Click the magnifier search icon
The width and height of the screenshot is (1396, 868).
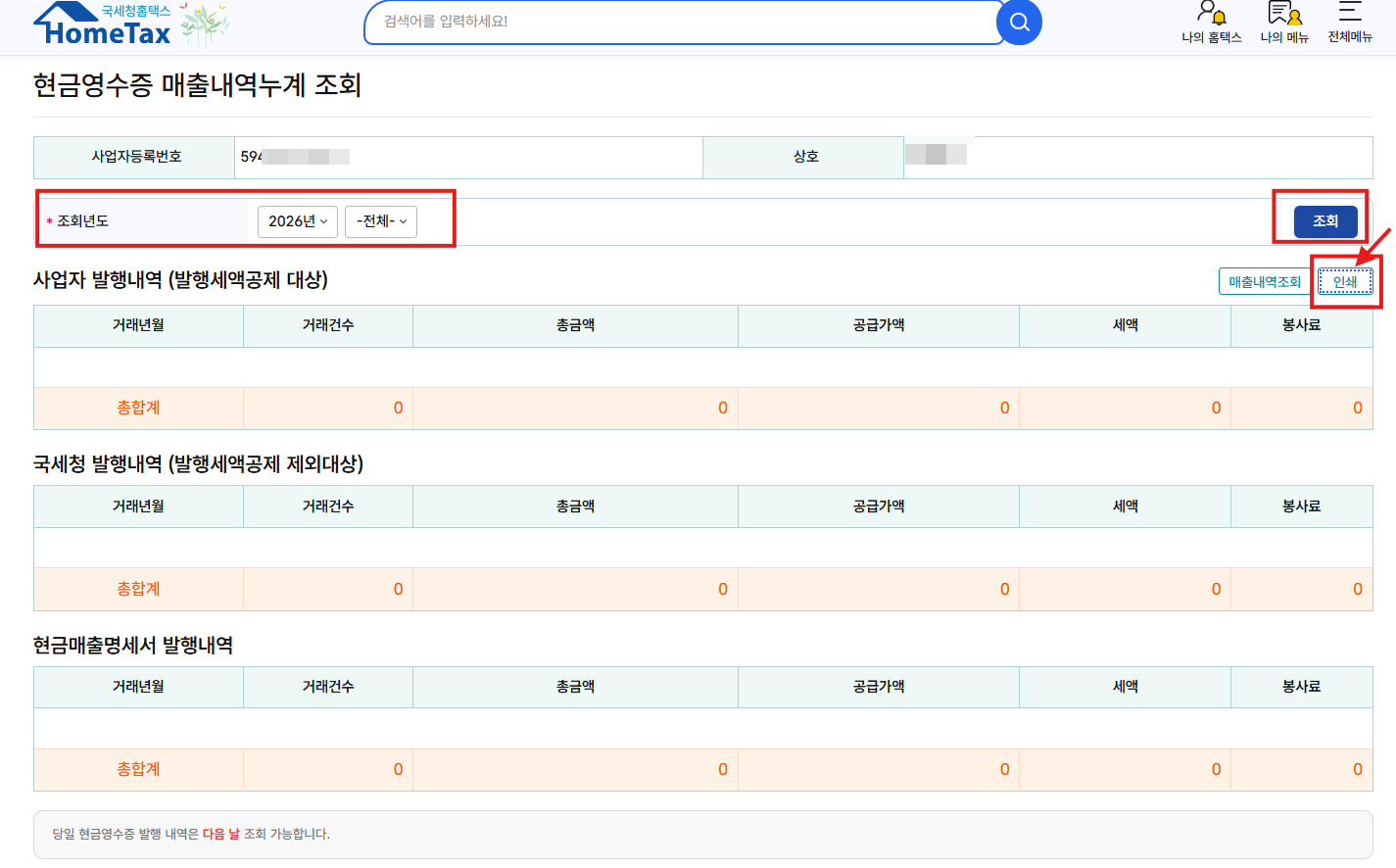coord(1019,22)
